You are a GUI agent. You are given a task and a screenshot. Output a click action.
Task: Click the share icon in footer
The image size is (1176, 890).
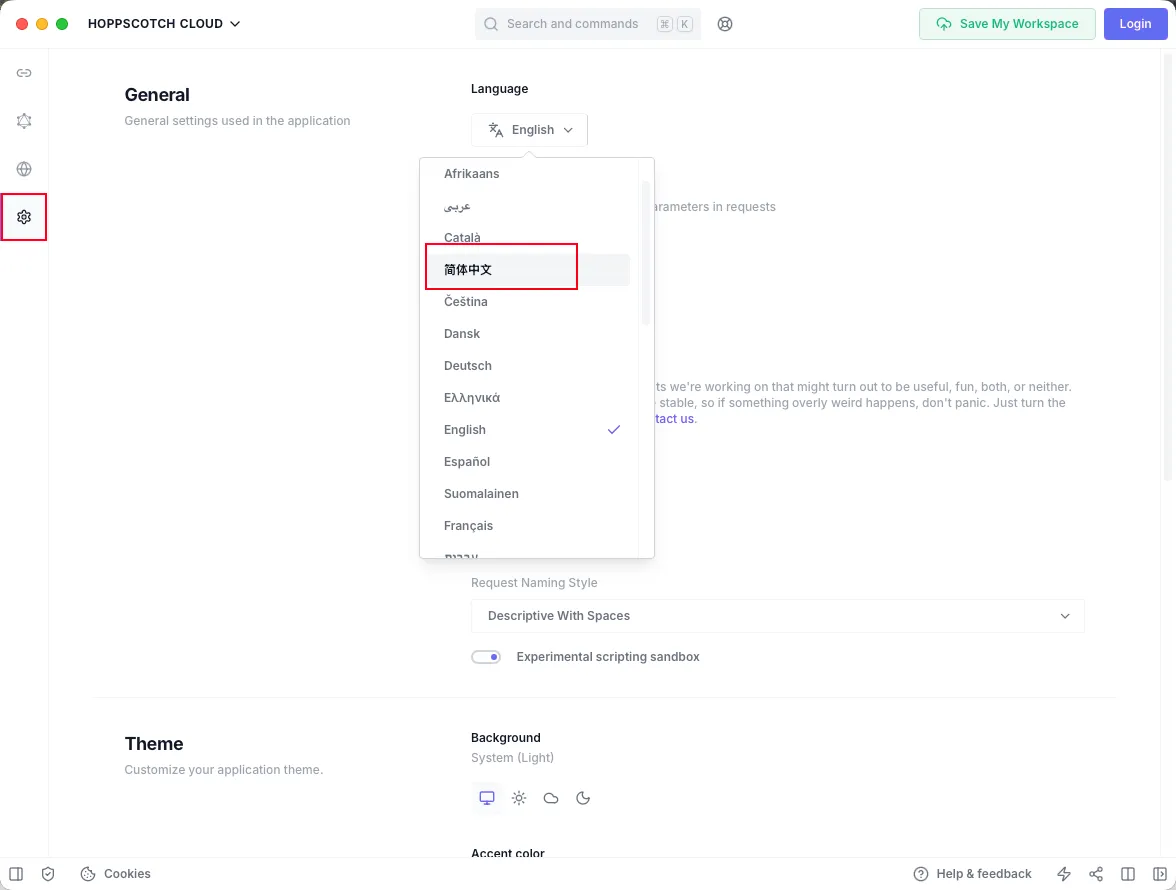pyautogui.click(x=1096, y=874)
